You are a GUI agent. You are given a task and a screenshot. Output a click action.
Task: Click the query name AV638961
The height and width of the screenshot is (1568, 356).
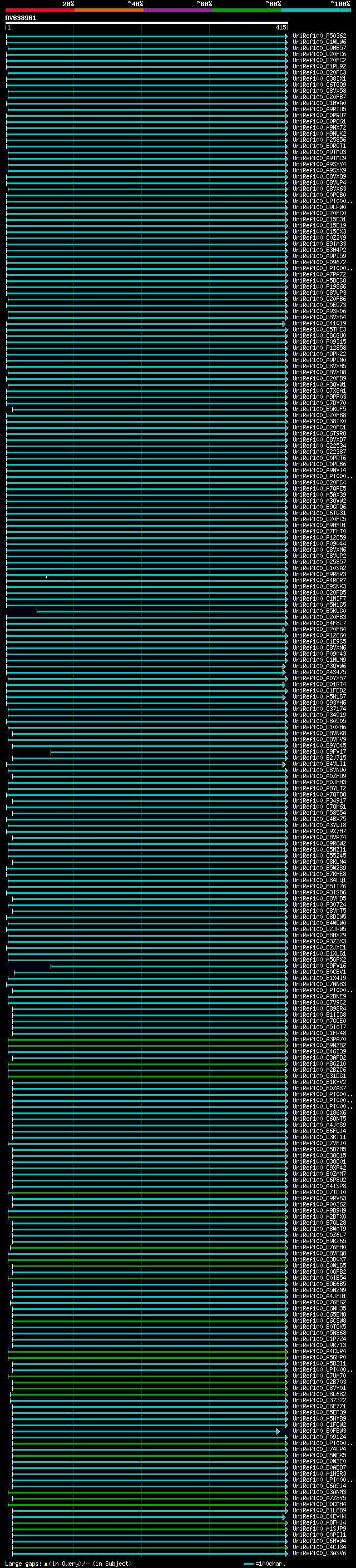[21, 18]
